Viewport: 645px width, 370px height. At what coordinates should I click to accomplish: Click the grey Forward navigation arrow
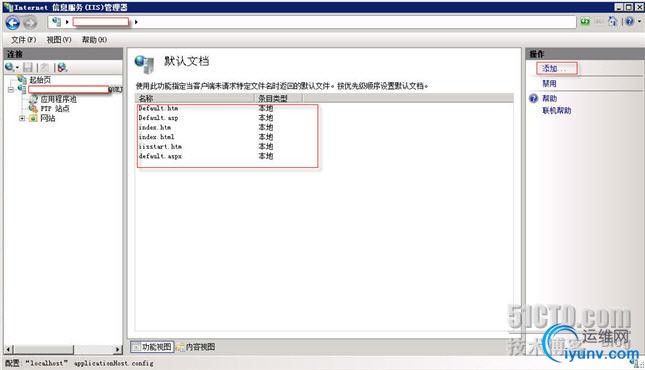point(30,23)
